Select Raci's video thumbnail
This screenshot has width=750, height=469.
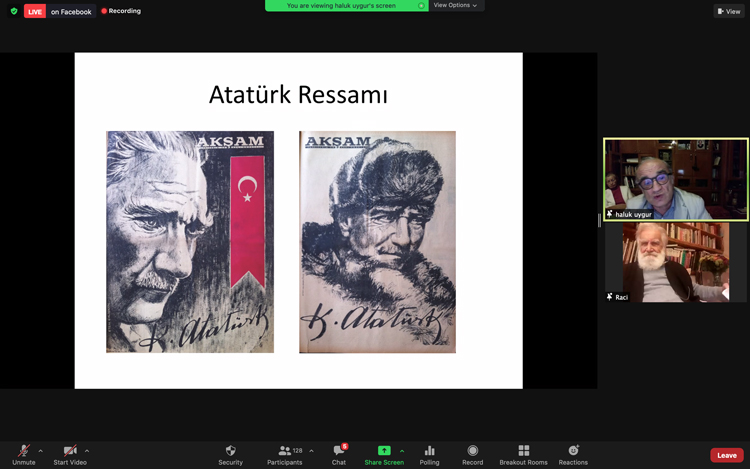click(x=676, y=262)
